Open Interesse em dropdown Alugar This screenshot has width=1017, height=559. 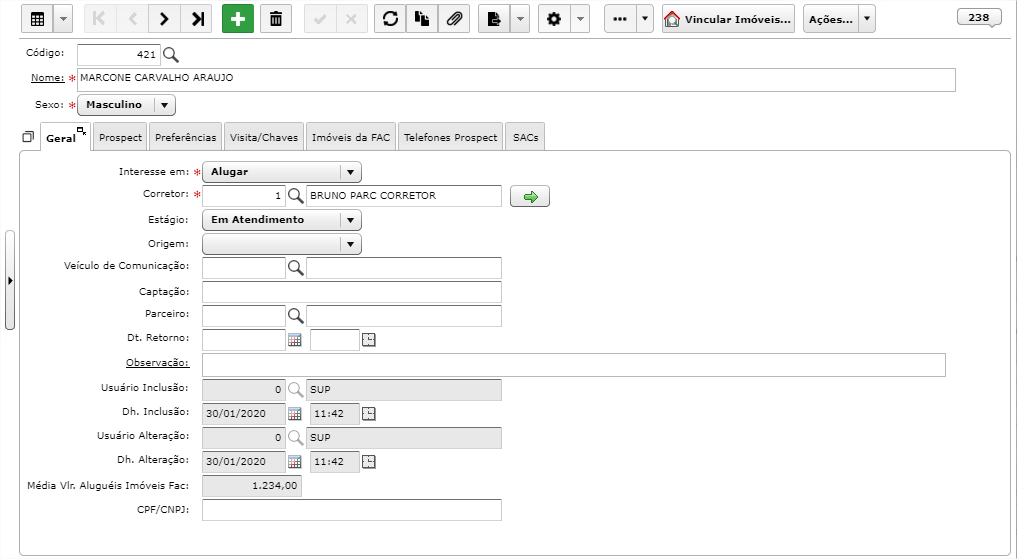(x=282, y=172)
